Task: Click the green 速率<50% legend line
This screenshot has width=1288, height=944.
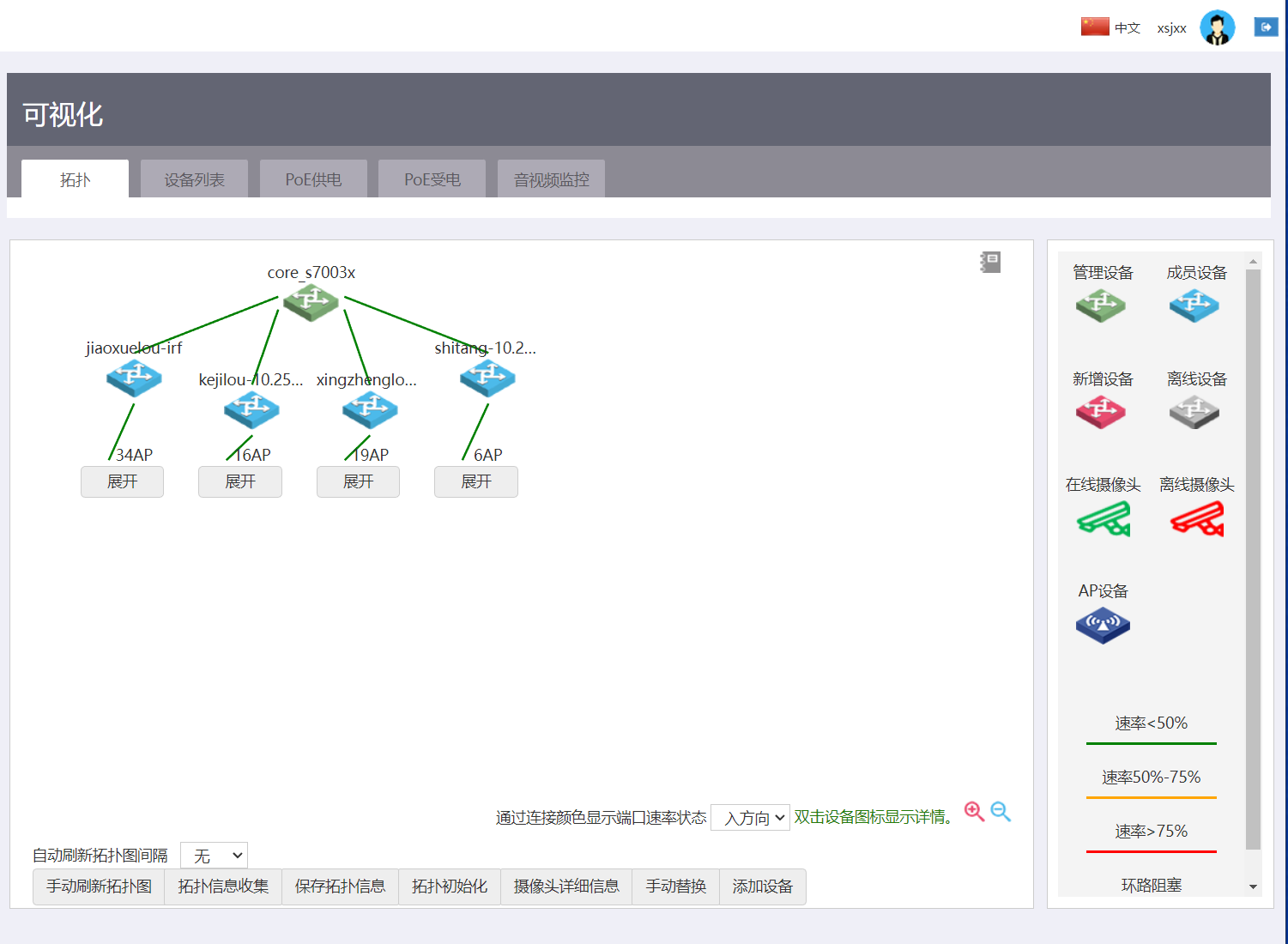Action: 1152,743
